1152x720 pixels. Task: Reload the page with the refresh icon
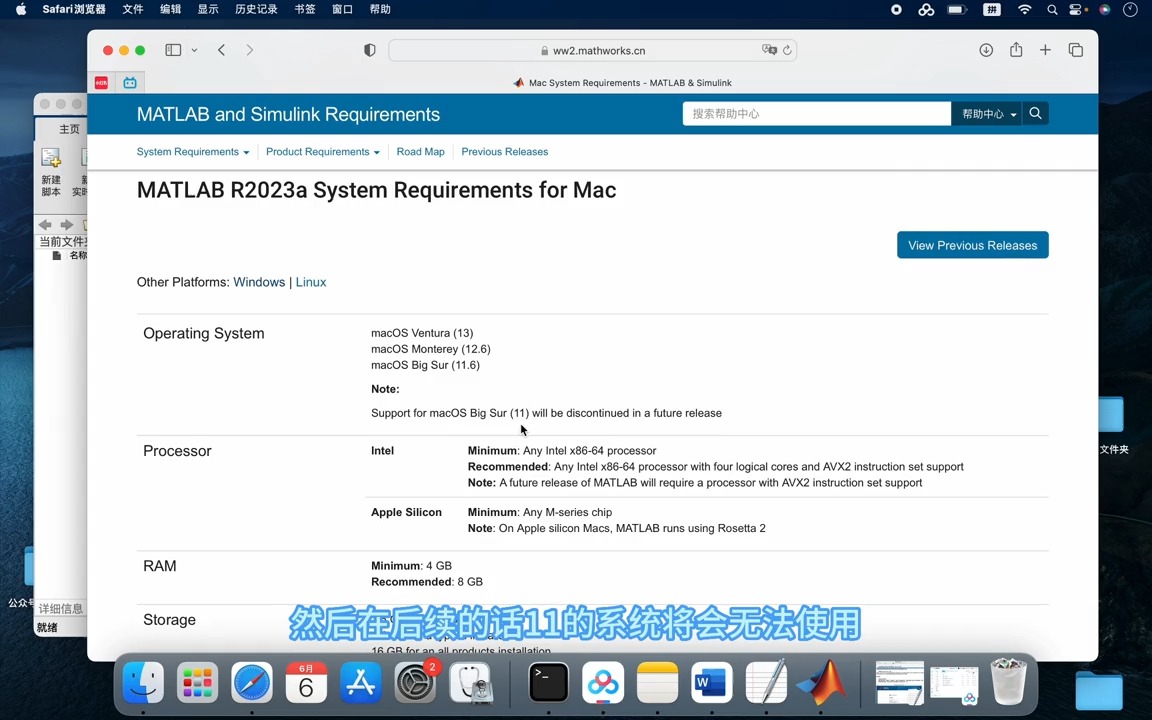pyautogui.click(x=787, y=50)
